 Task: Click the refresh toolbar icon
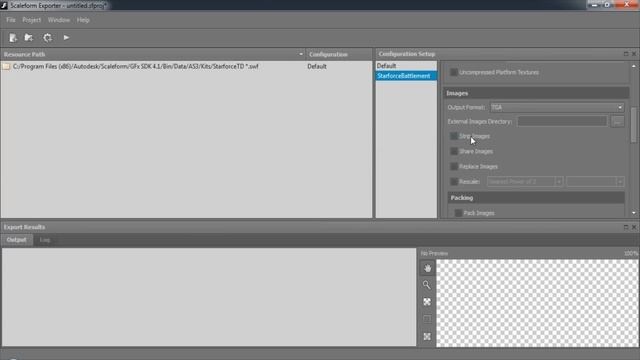tap(47, 38)
